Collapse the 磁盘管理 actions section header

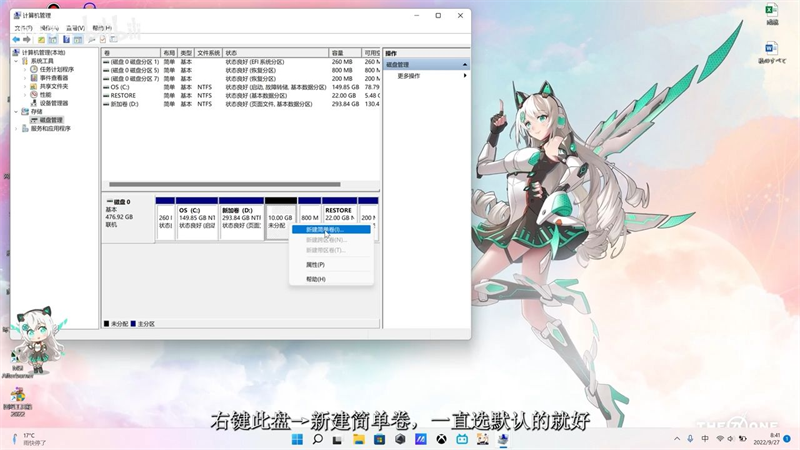click(x=465, y=65)
